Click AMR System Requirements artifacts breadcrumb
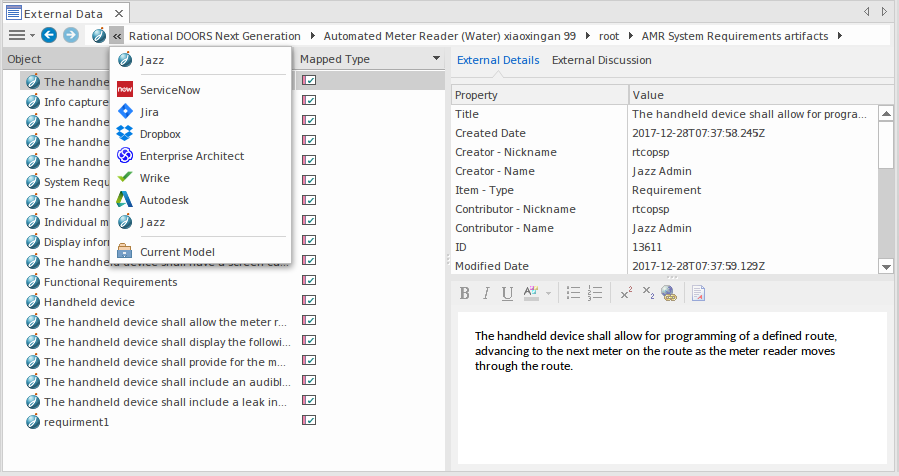The image size is (899, 476). click(x=734, y=36)
